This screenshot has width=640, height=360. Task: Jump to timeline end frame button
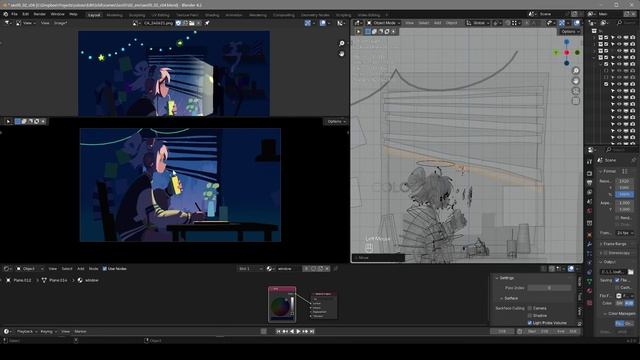(x=312, y=331)
